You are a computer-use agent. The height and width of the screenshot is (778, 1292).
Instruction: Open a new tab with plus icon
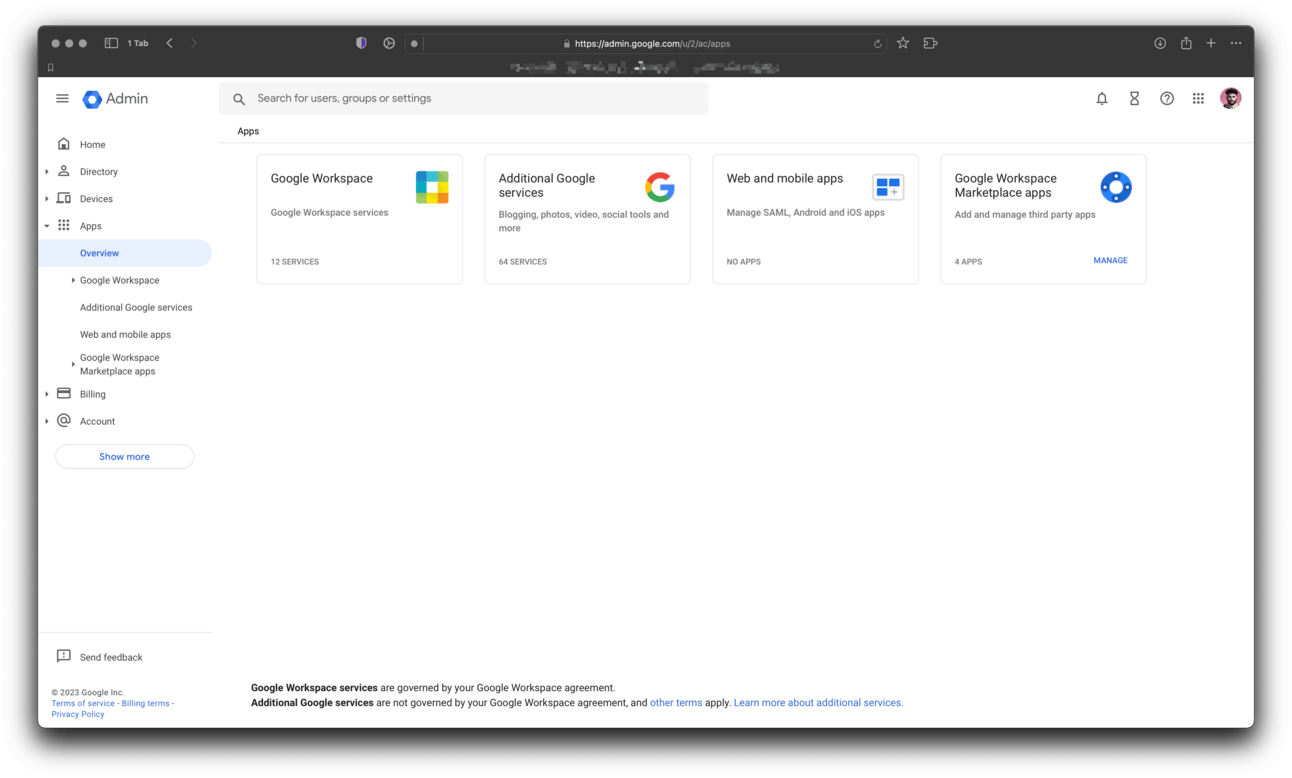click(1211, 43)
